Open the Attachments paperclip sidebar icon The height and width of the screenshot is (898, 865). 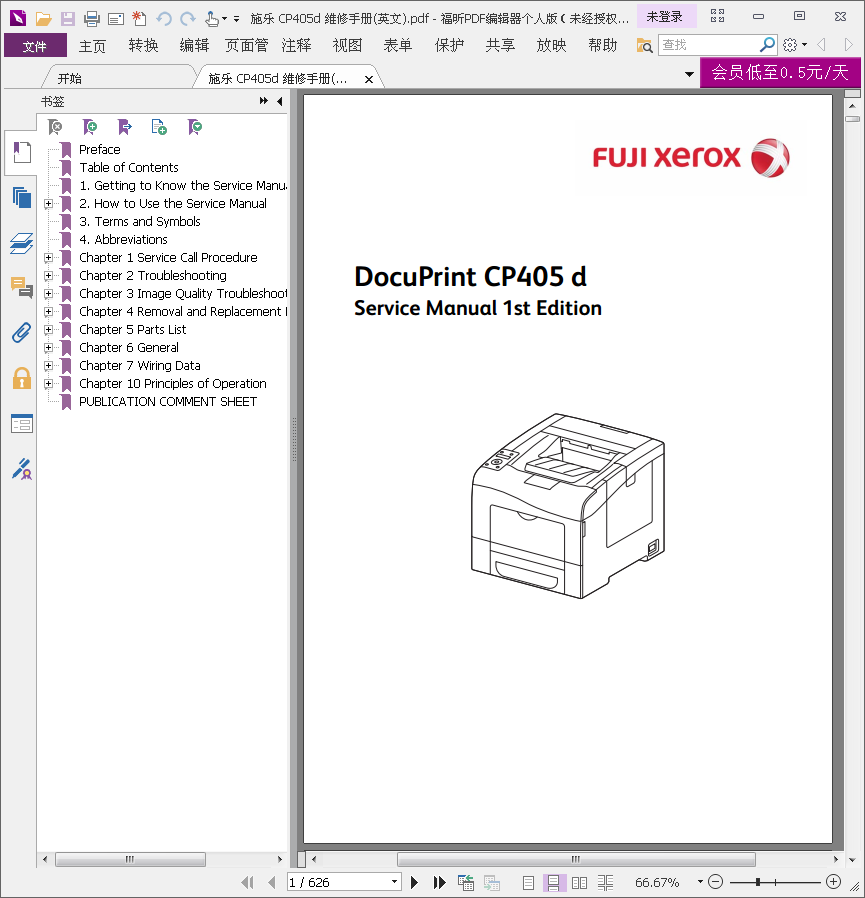(x=22, y=333)
